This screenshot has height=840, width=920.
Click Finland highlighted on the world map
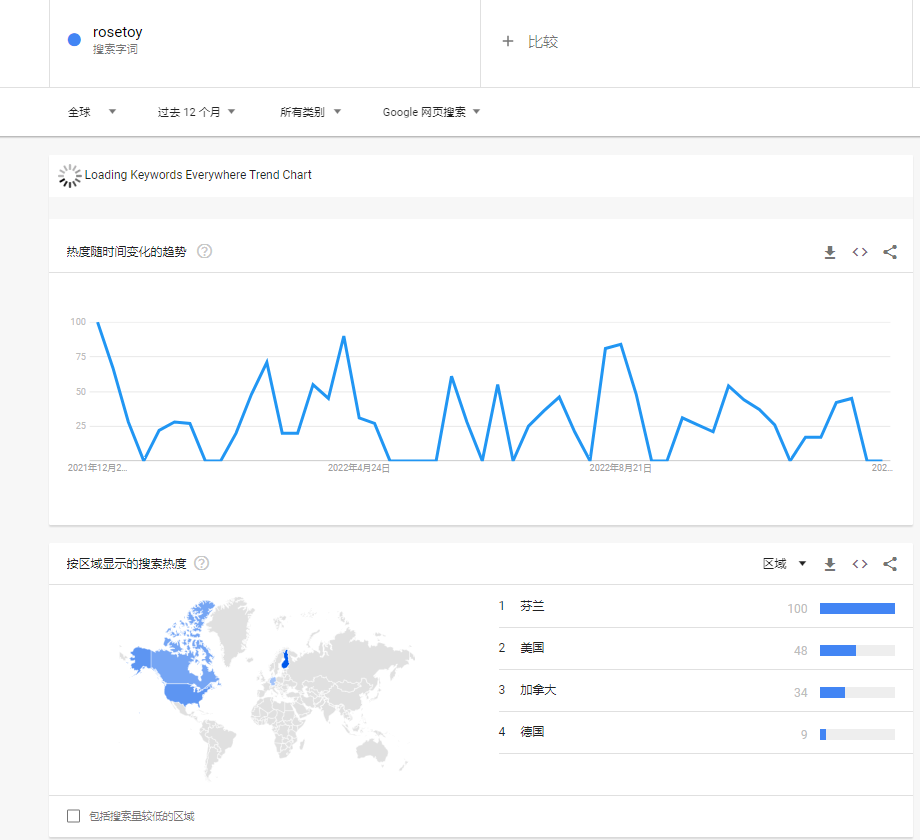285,659
